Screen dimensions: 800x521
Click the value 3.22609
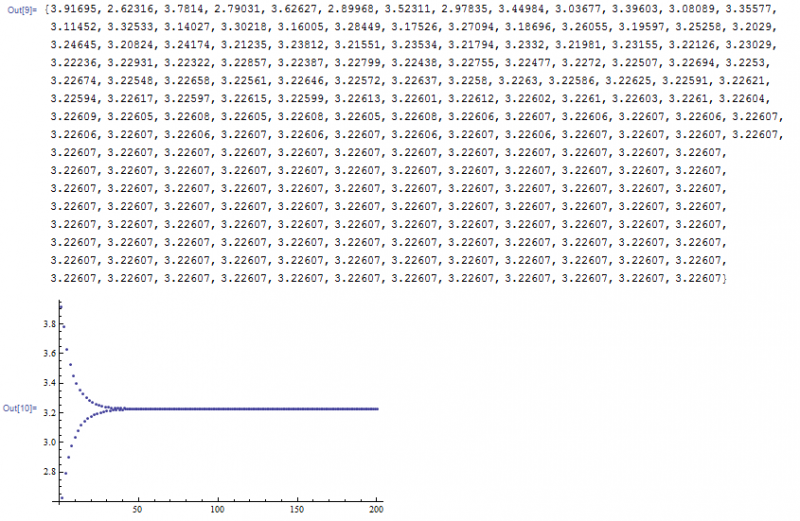coord(73,117)
